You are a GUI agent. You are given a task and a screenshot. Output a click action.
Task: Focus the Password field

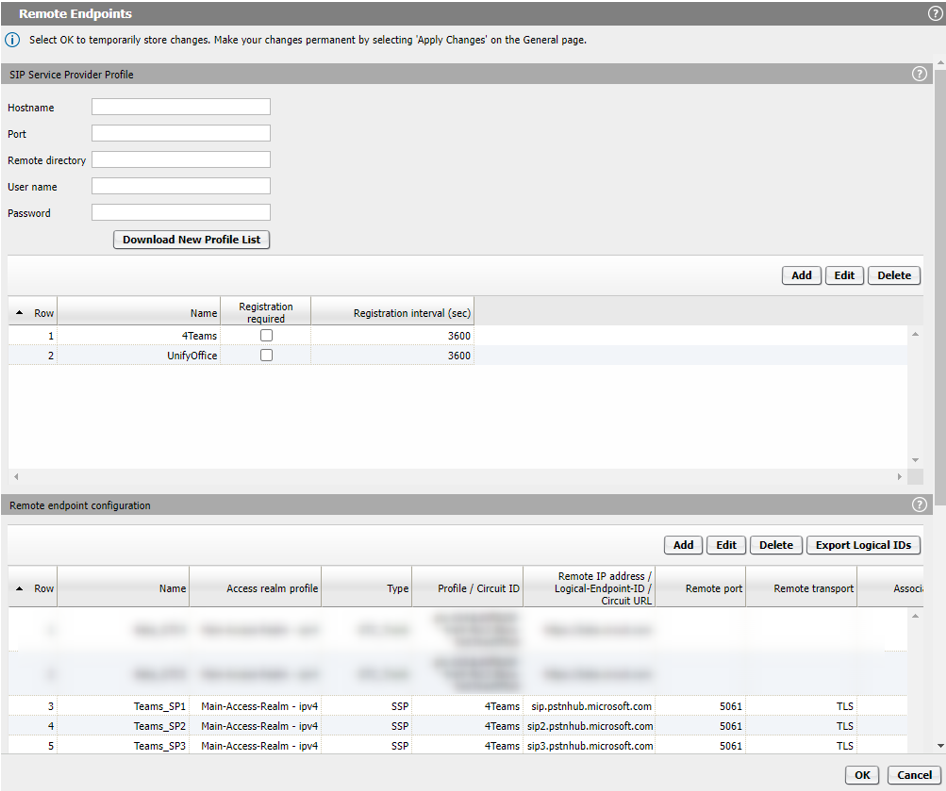pos(181,212)
